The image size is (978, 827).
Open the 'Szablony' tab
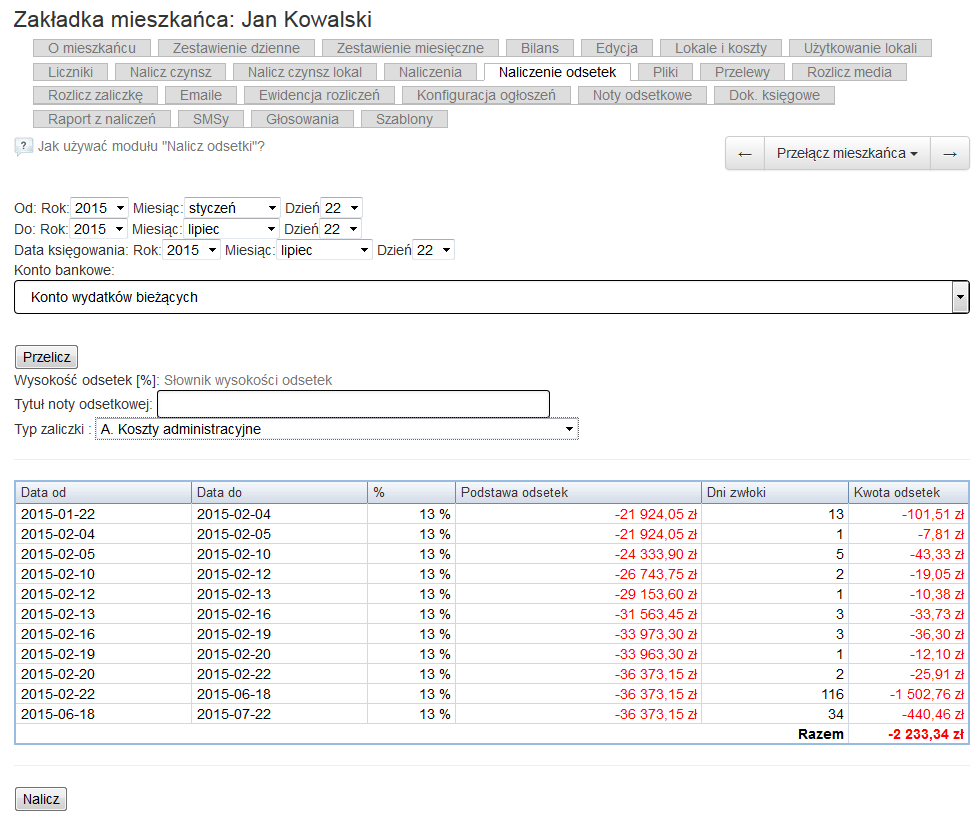click(404, 119)
